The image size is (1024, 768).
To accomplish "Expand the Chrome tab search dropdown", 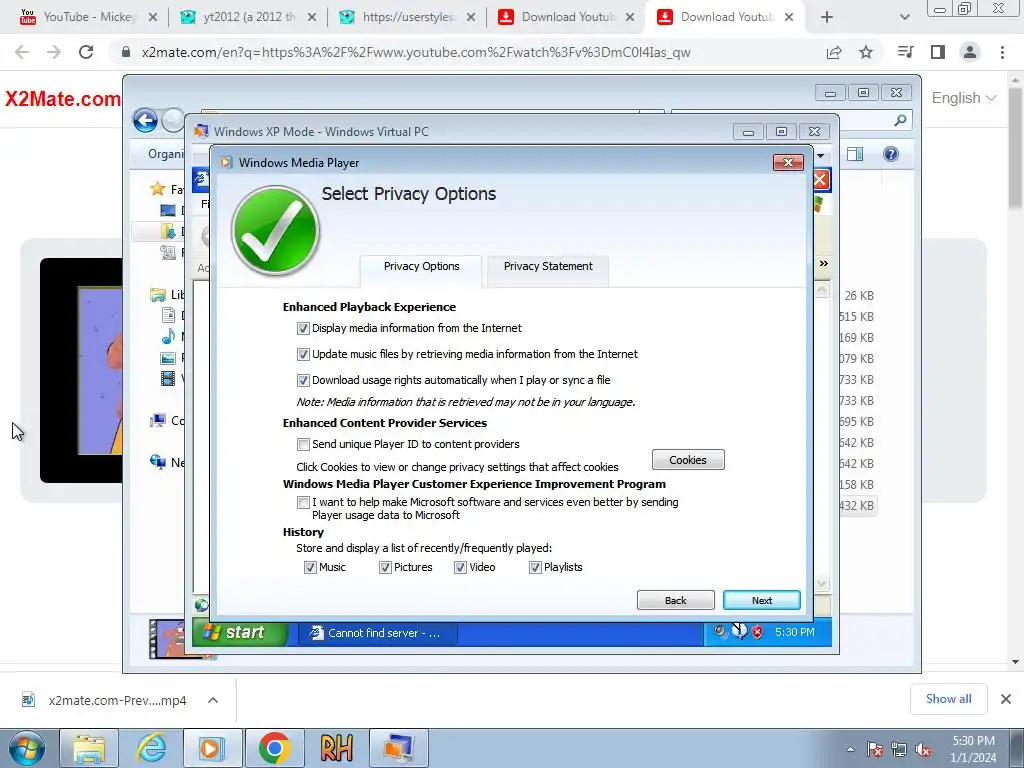I will pos(904,17).
